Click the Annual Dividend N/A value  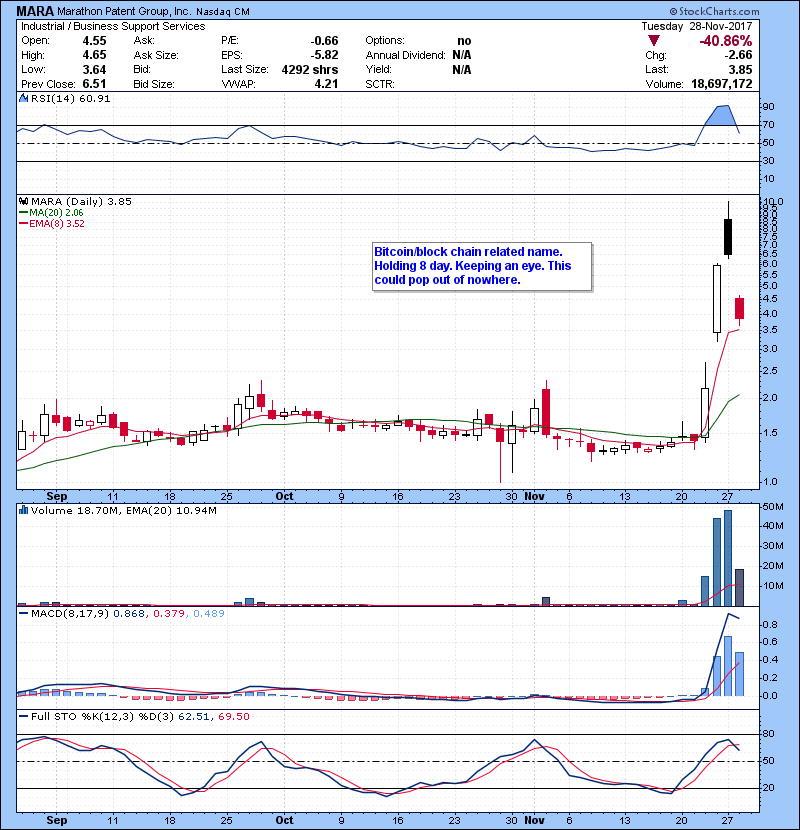(x=462, y=55)
